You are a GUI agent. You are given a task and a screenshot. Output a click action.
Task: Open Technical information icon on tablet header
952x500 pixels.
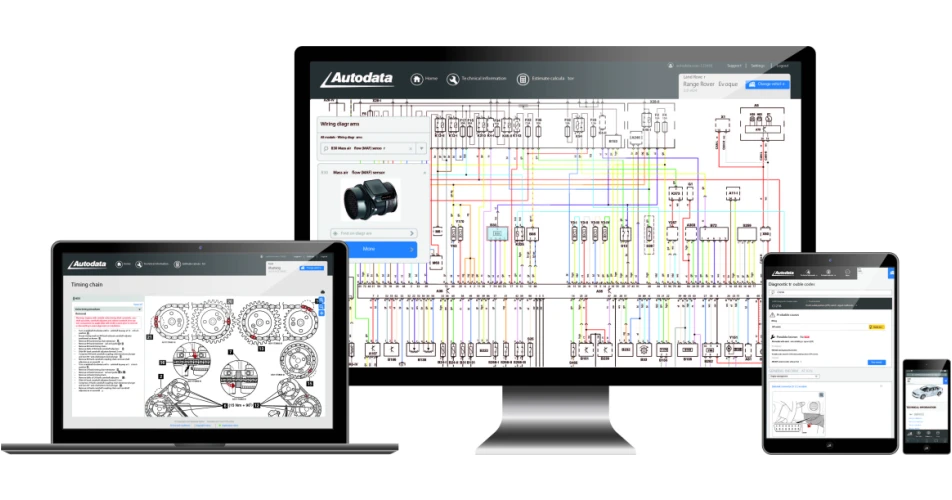pos(808,273)
